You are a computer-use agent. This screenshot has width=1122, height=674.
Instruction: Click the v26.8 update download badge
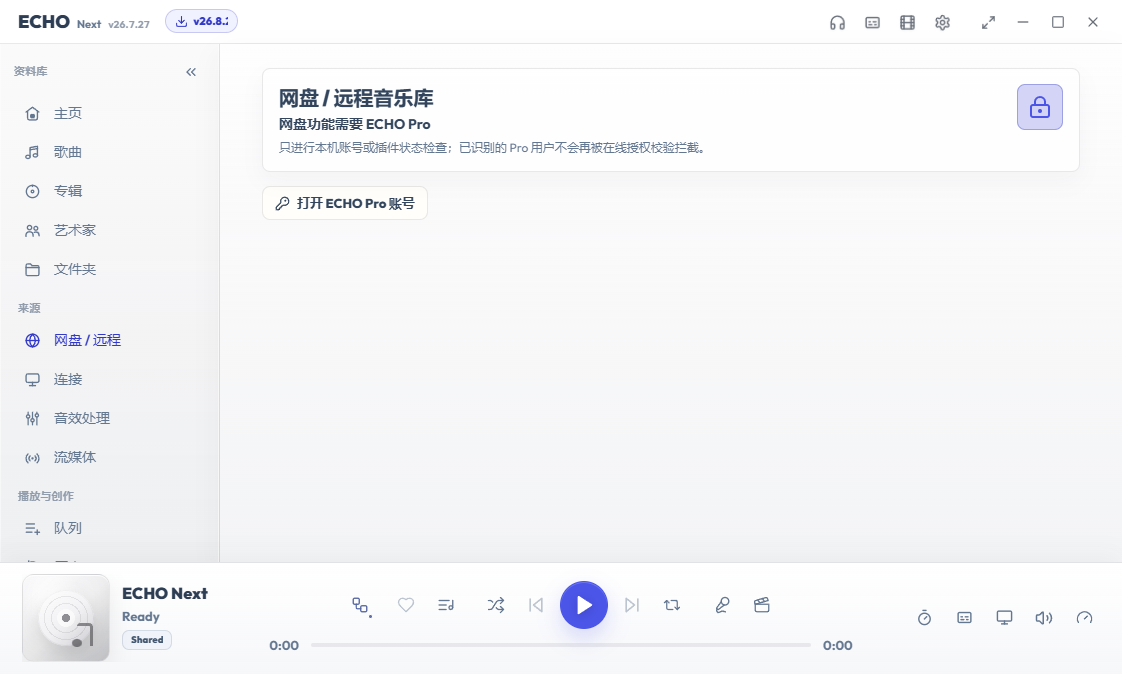pyautogui.click(x=201, y=21)
